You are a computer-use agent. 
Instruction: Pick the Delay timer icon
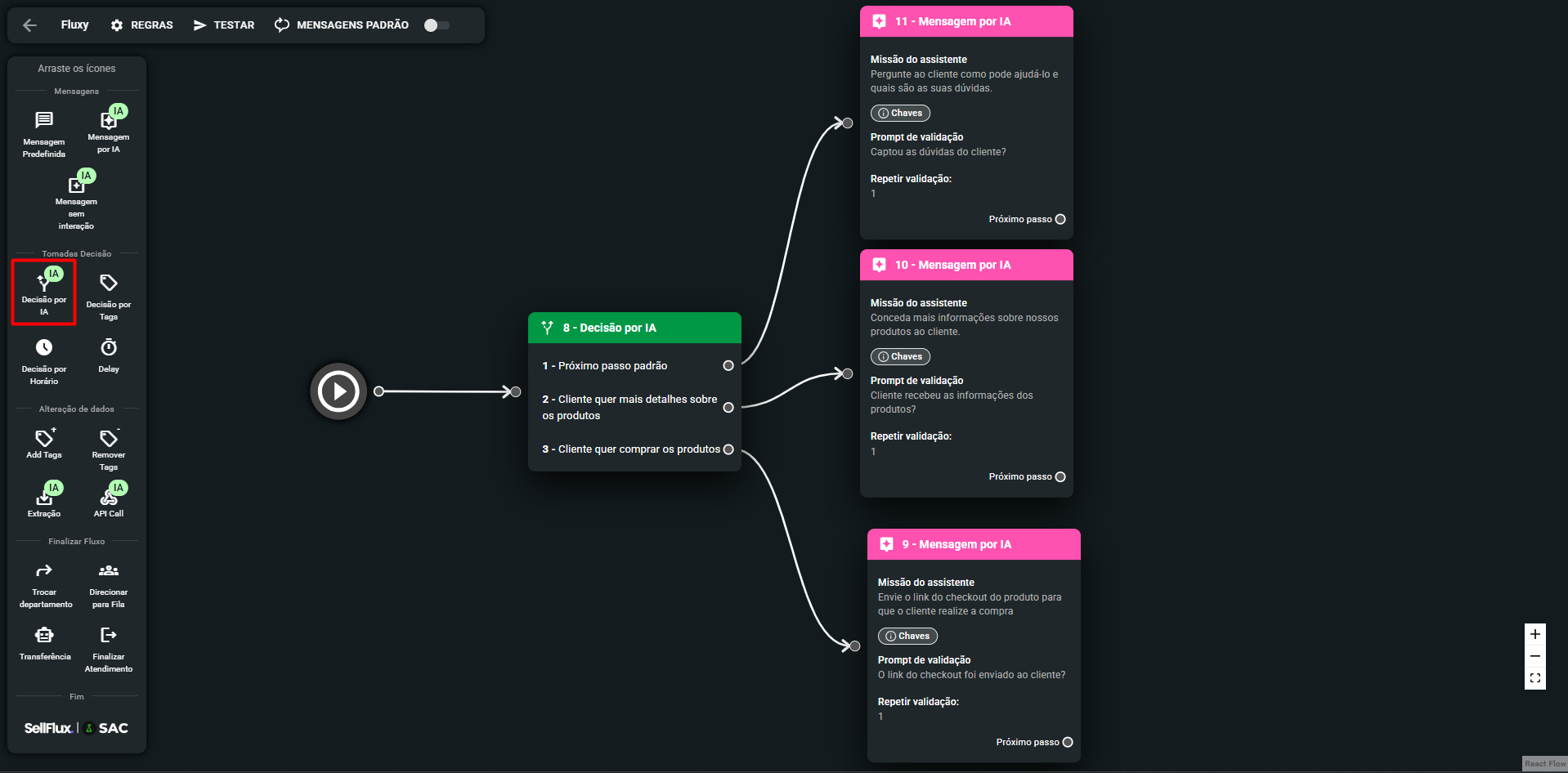(108, 348)
